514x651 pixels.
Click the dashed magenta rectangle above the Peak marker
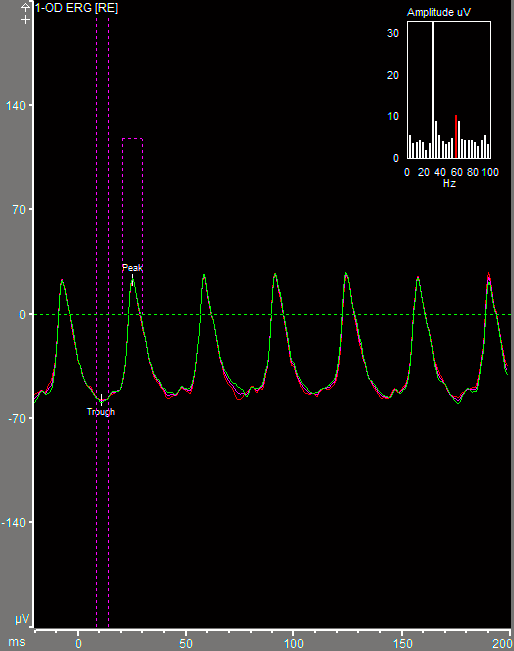tap(132, 226)
